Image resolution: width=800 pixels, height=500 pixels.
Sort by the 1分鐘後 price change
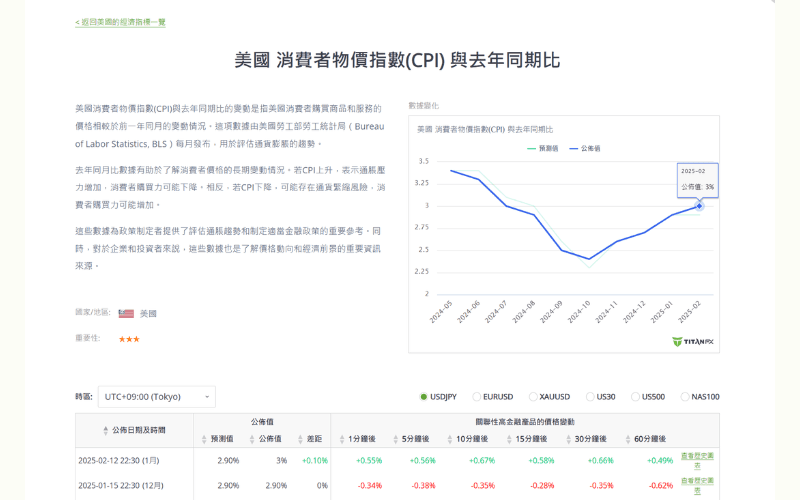pos(343,439)
